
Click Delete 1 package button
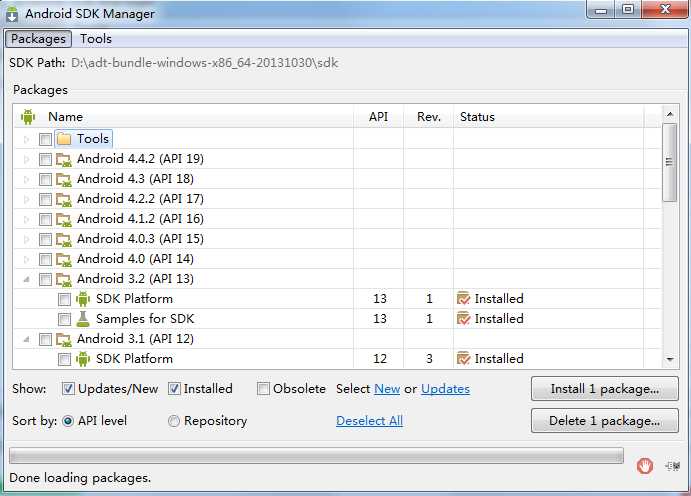coord(605,421)
